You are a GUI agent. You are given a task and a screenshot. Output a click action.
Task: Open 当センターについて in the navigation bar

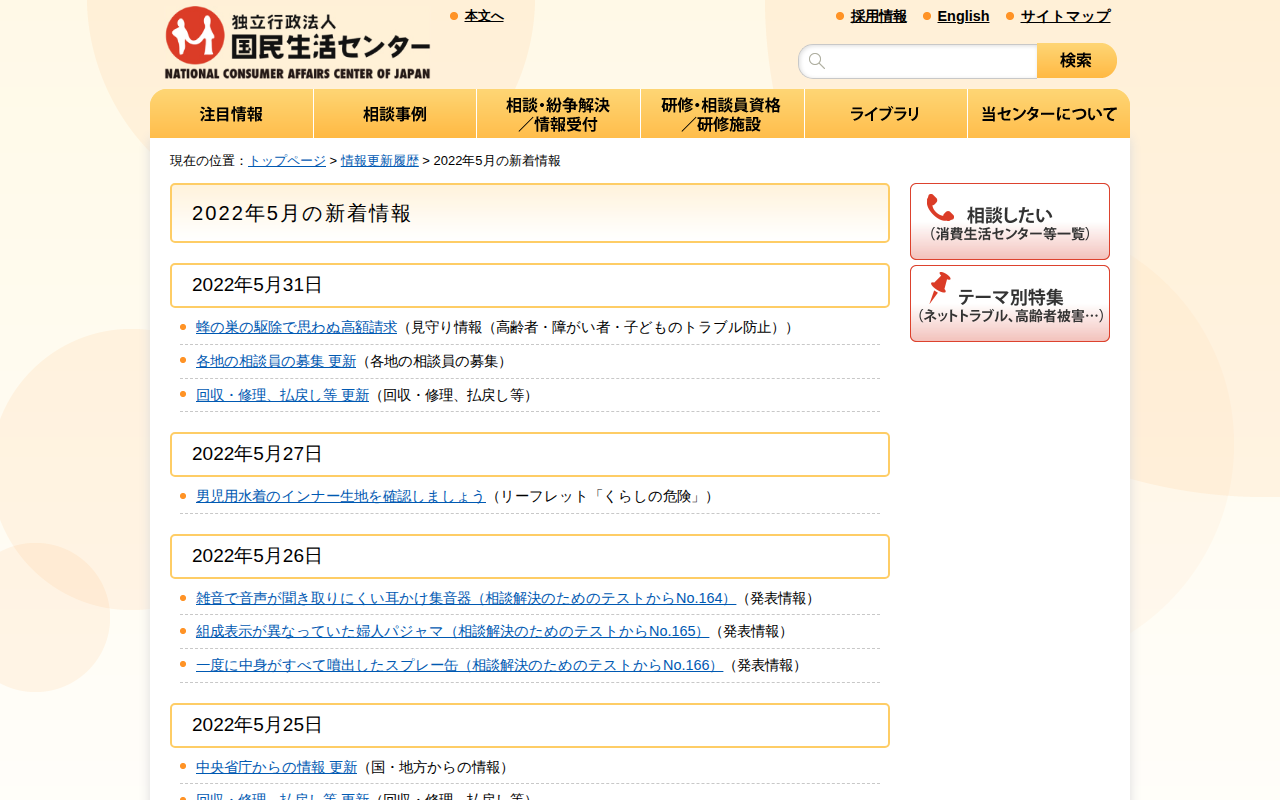pyautogui.click(x=1049, y=113)
